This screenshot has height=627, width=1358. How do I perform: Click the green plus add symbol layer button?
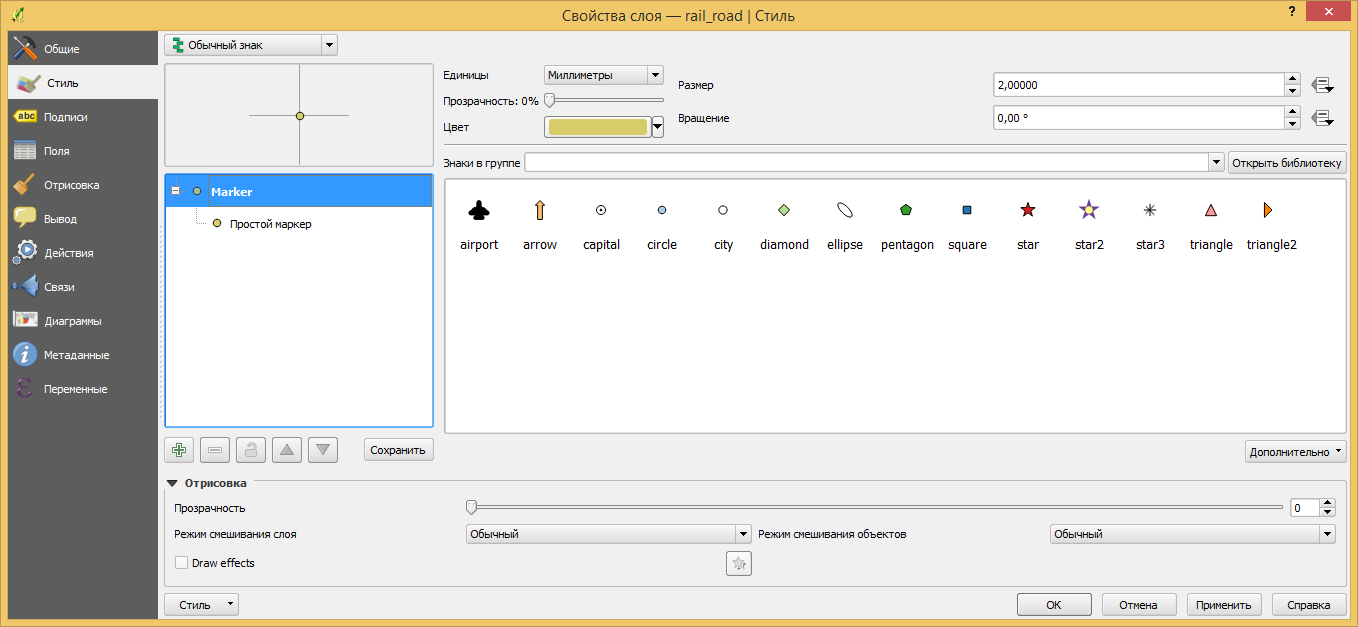point(179,450)
